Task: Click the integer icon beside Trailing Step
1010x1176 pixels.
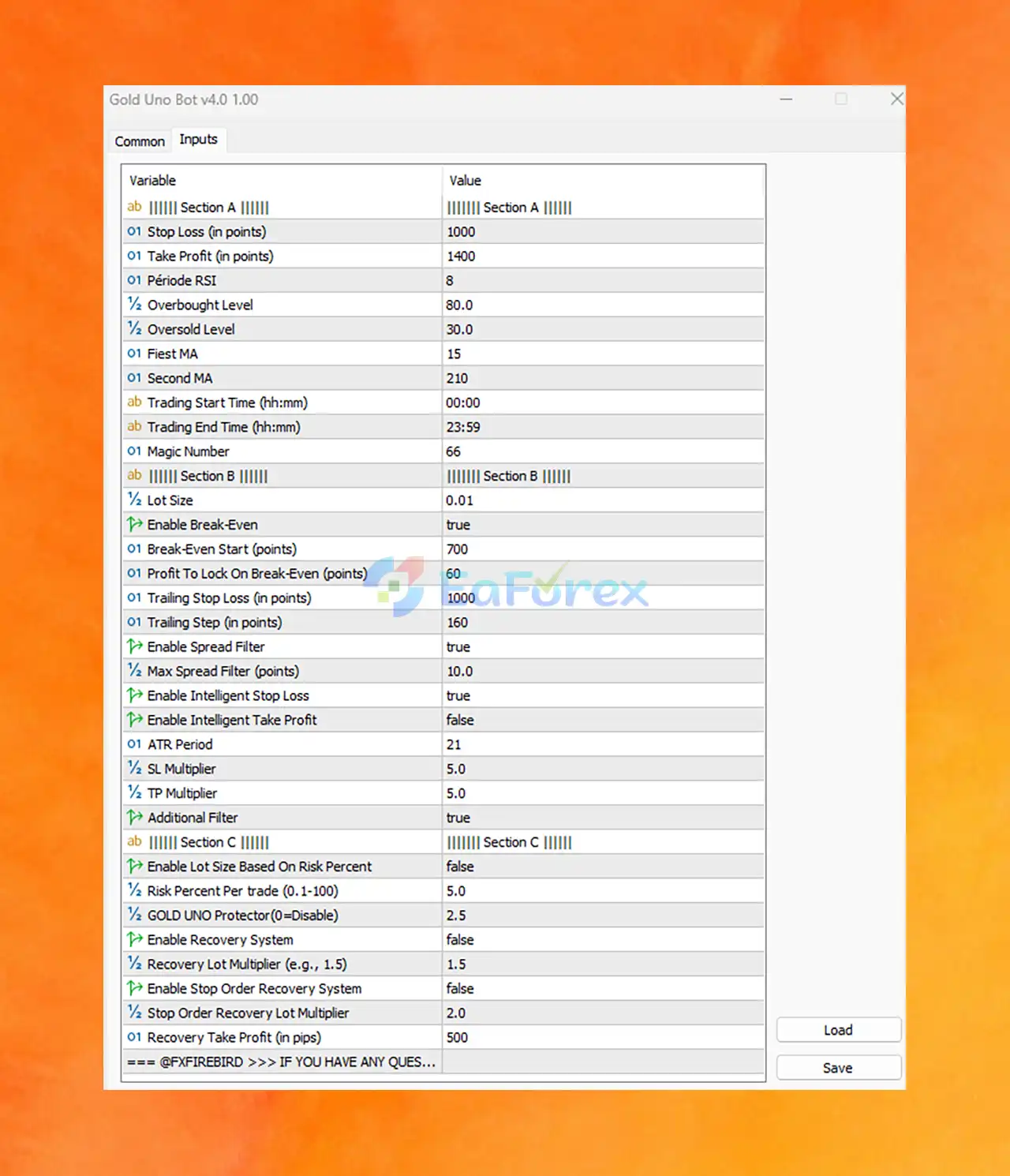Action: tap(134, 622)
